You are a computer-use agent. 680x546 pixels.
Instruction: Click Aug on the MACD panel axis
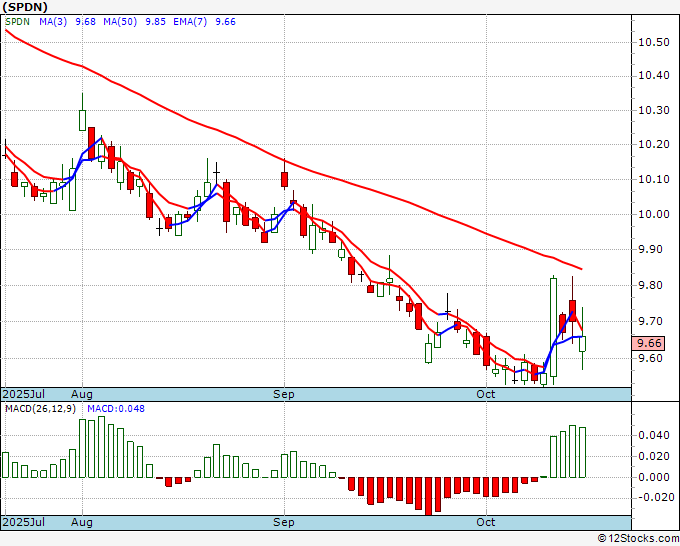coord(82,522)
